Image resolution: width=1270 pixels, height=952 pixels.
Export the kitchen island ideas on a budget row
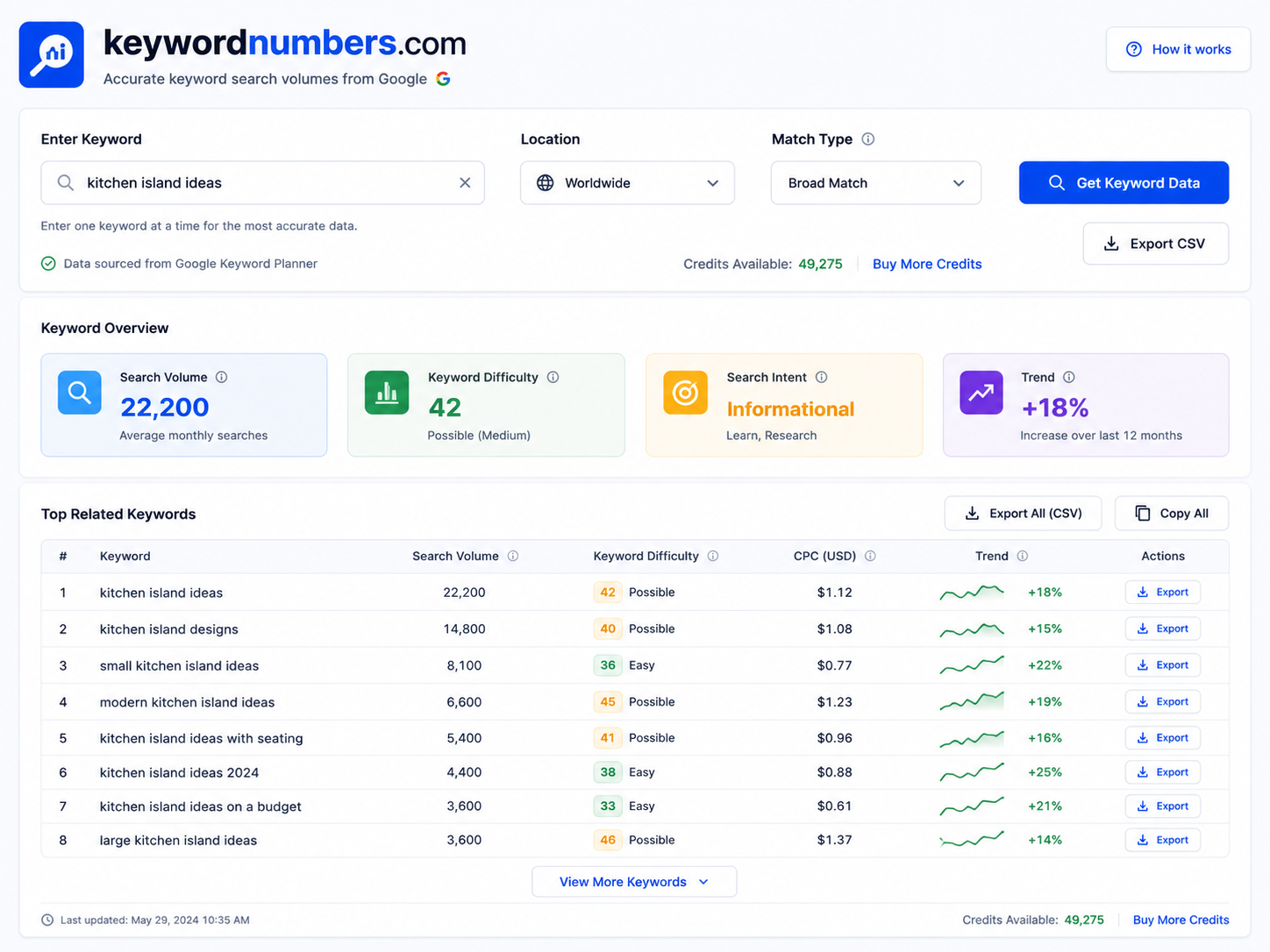[x=1162, y=806]
